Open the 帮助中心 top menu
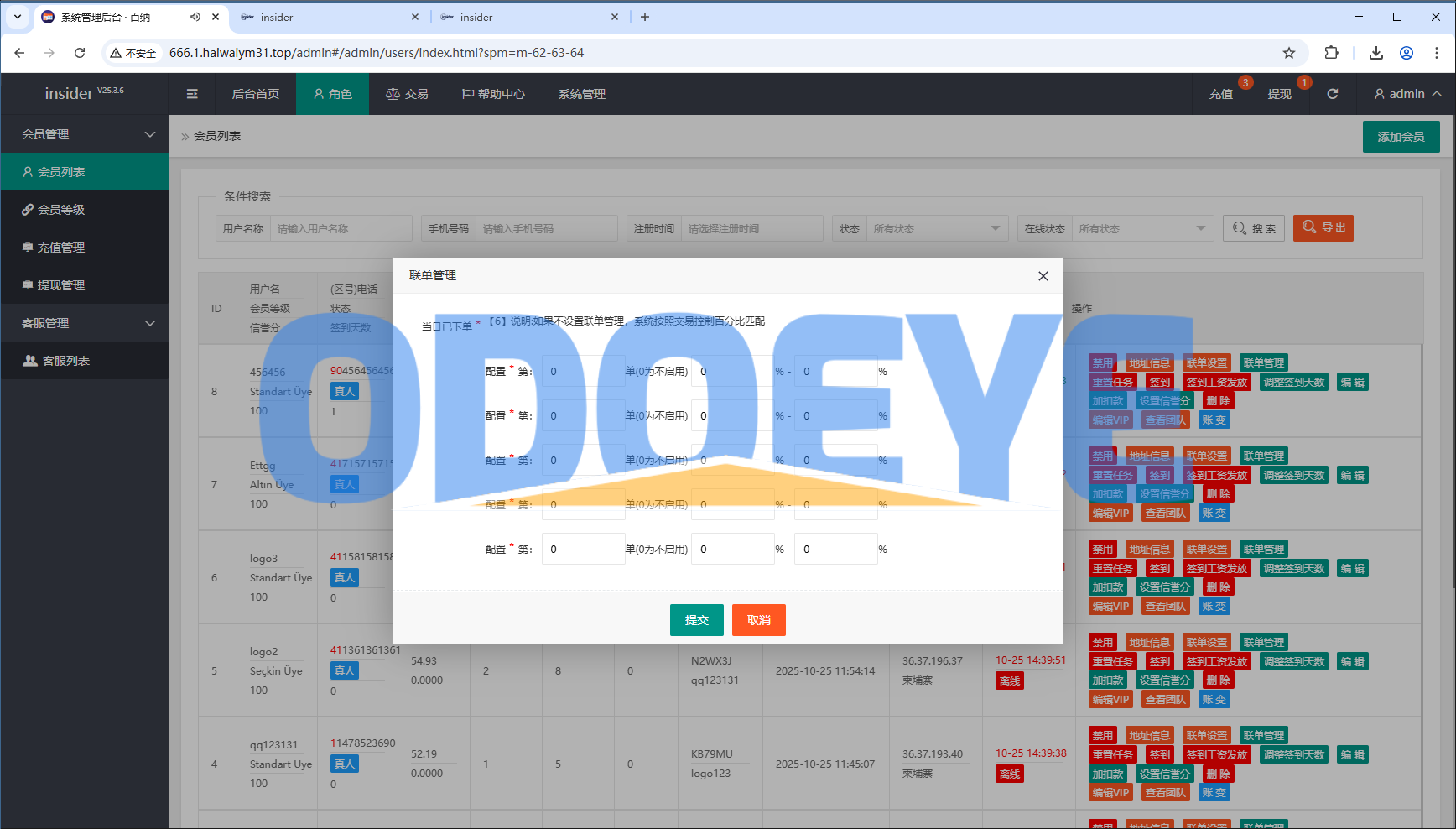Viewport: 1456px width, 829px height. (493, 94)
